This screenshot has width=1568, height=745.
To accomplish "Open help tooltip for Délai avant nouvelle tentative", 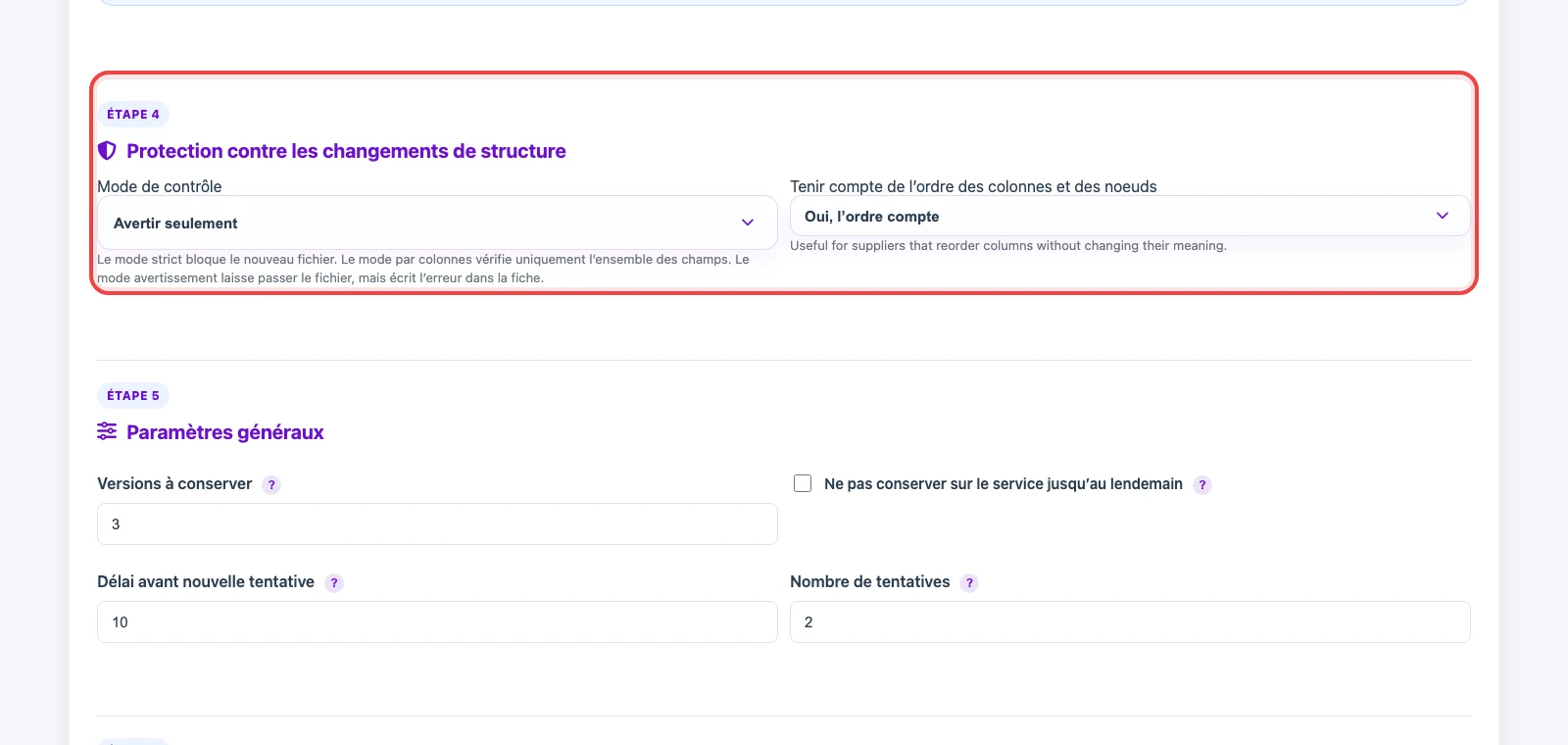I will coord(334,582).
